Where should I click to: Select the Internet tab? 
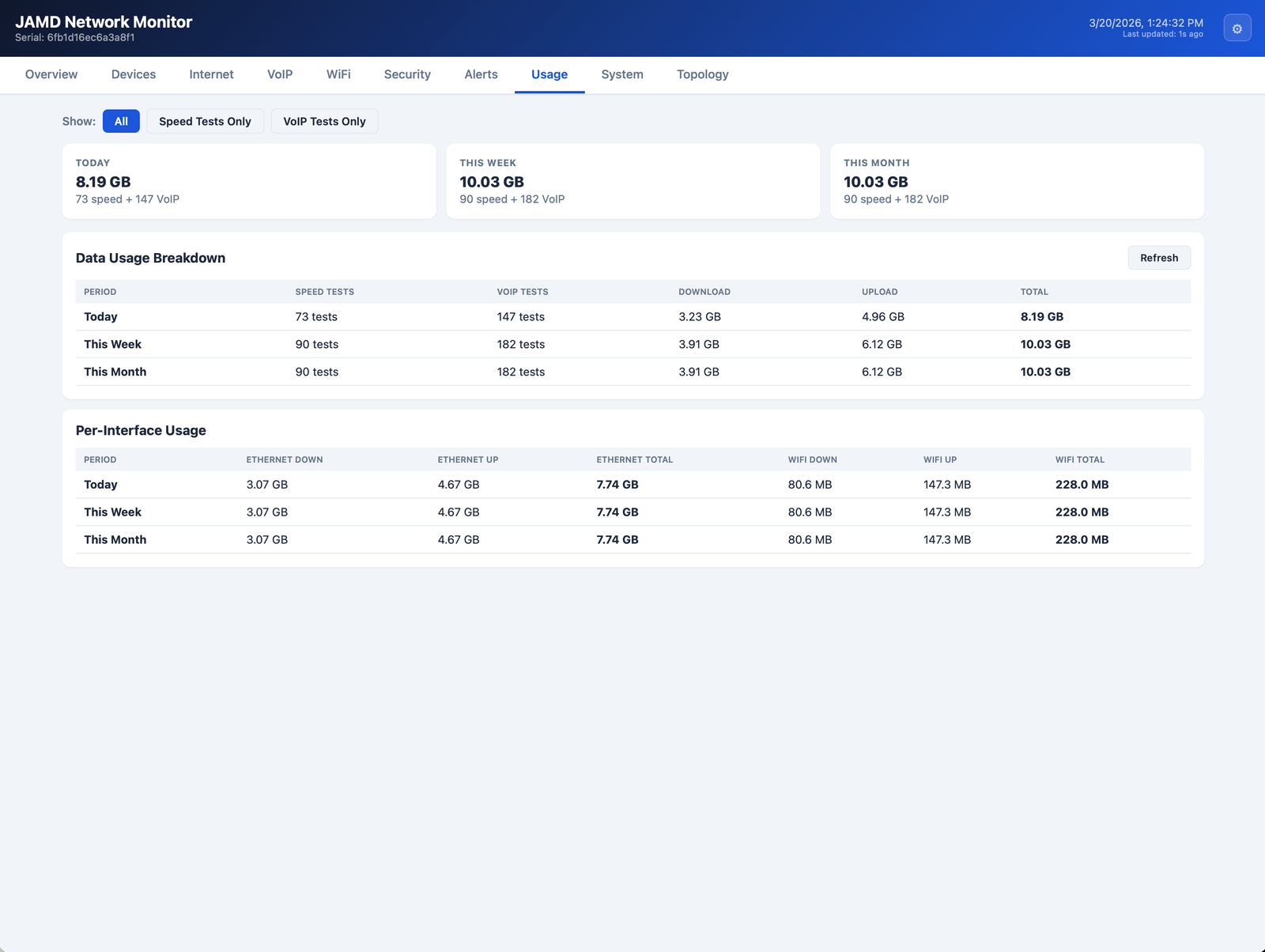(210, 74)
